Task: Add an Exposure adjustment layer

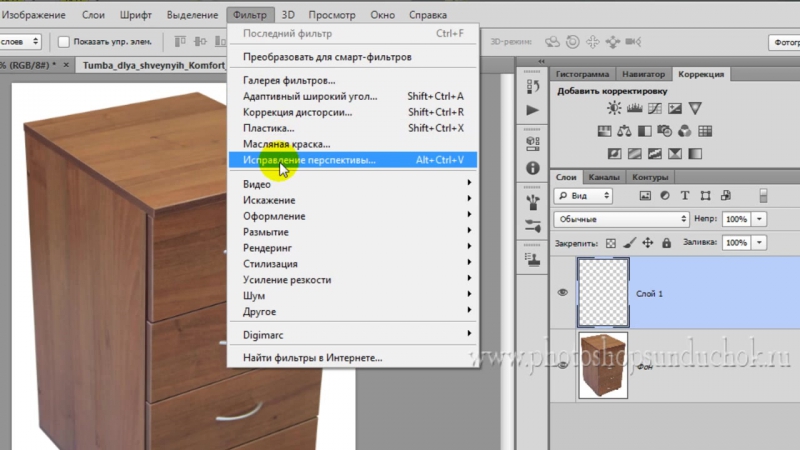Action: point(674,108)
